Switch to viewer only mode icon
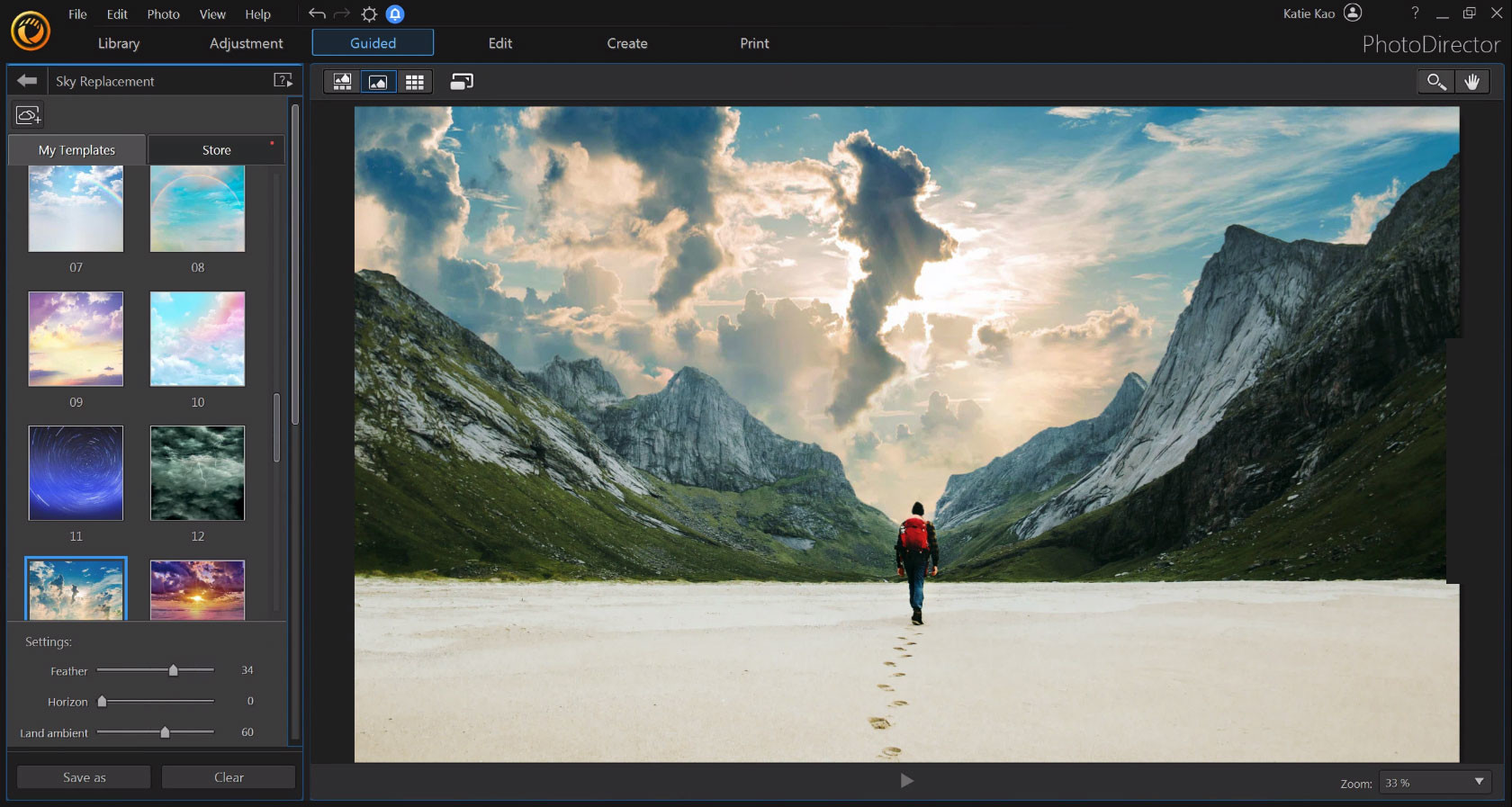The width and height of the screenshot is (1512, 807). [x=378, y=82]
